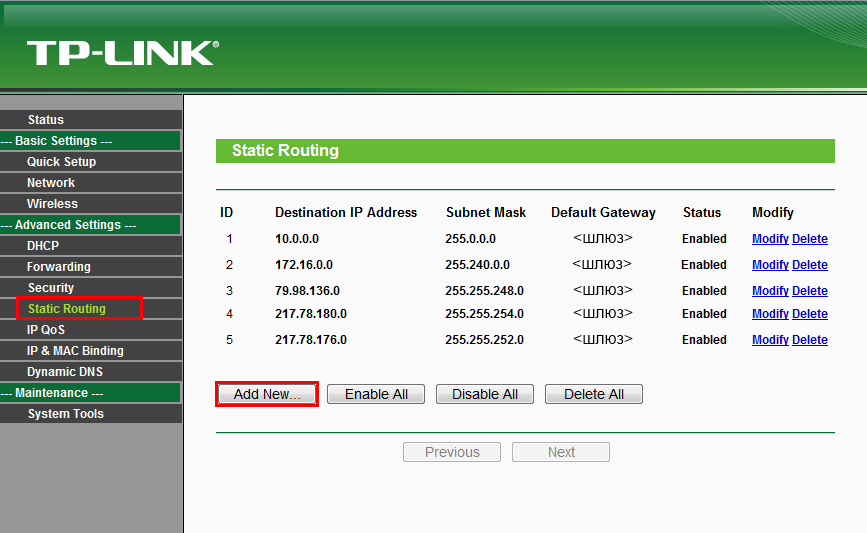Viewport: 867px width, 533px height.
Task: Modify route 10.0.0.0
Action: (x=770, y=239)
